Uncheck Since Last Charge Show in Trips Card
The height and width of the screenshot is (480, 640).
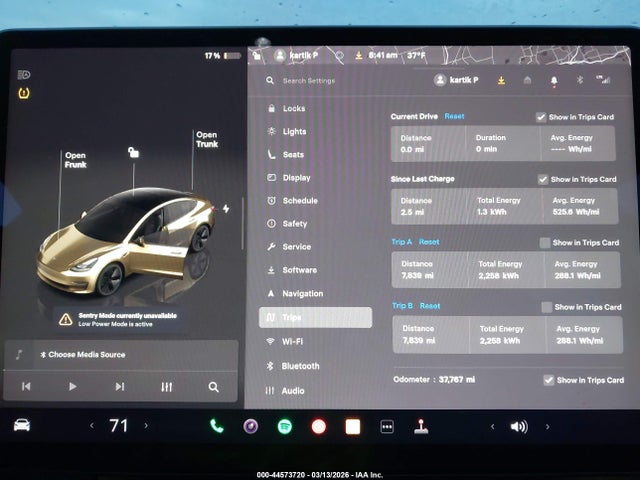click(x=542, y=179)
